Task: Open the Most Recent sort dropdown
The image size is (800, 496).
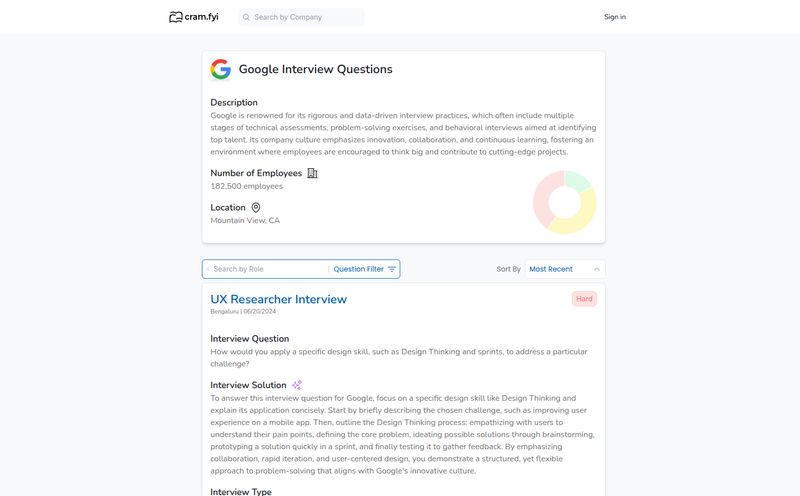Action: click(551, 269)
